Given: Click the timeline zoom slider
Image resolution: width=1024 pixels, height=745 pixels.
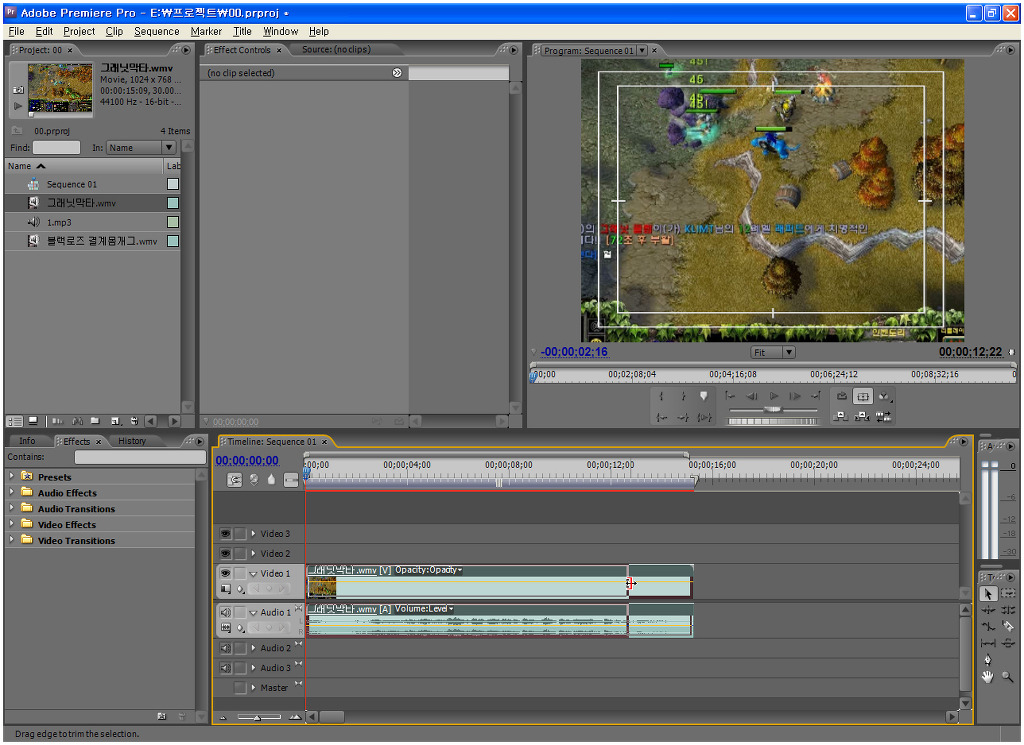Looking at the screenshot, I should tap(258, 717).
